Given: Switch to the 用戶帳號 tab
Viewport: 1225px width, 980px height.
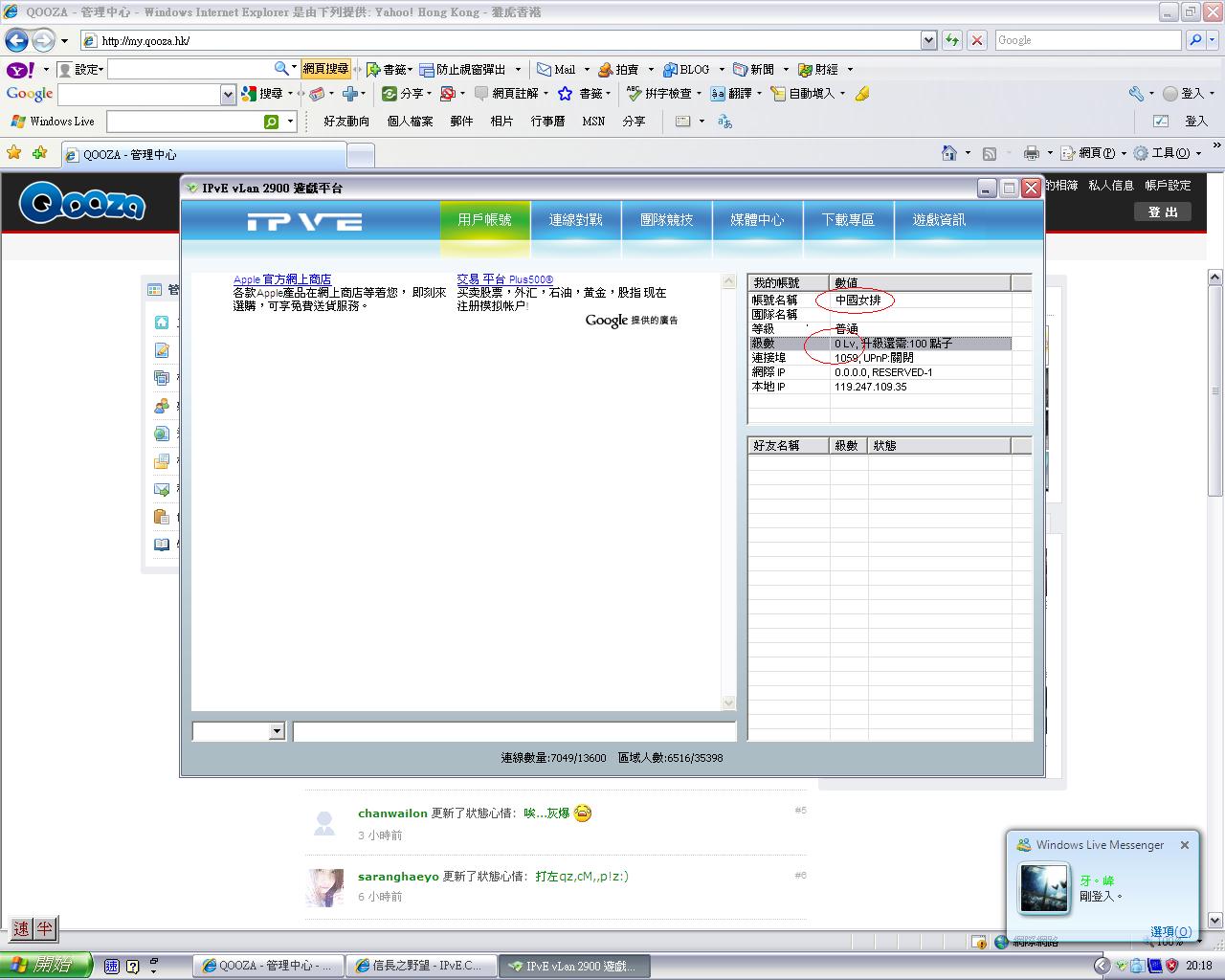Looking at the screenshot, I should 484,220.
